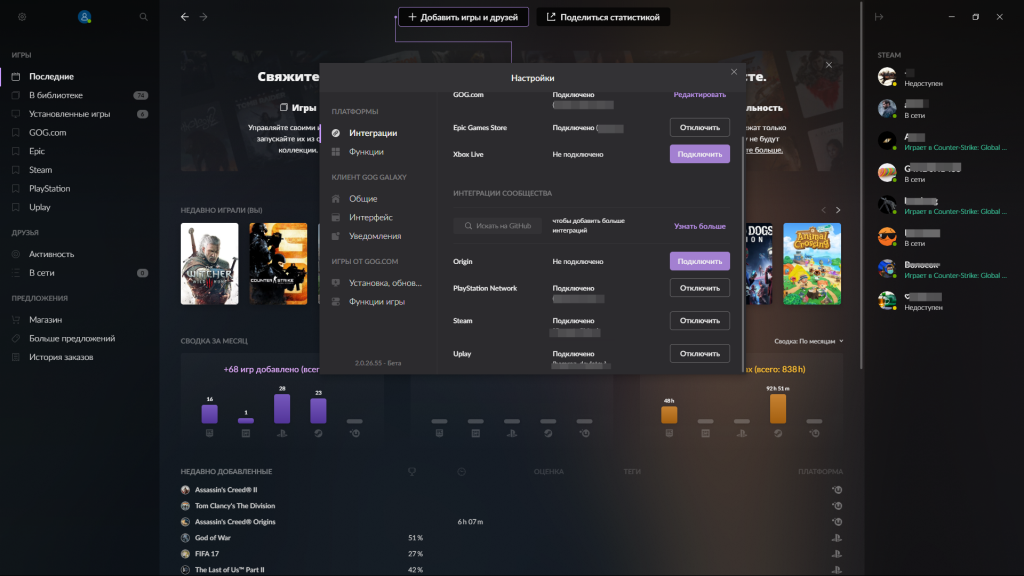Open The Witcher 3 game cover

(x=210, y=264)
